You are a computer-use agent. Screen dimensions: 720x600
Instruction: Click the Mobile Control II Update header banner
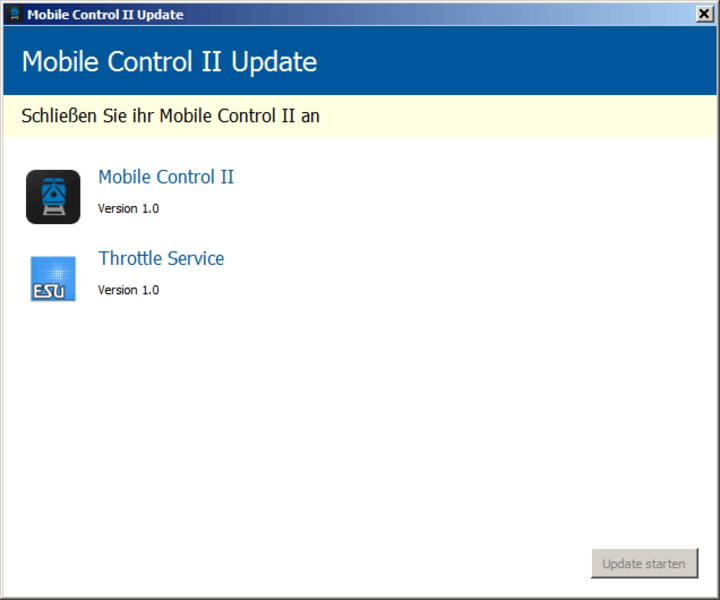[360, 61]
